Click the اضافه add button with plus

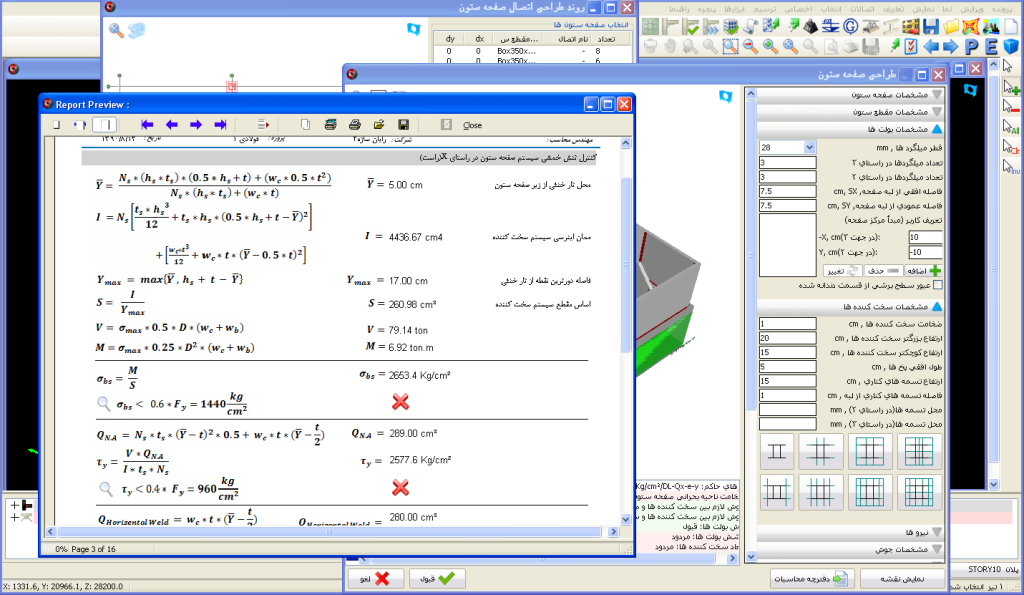point(922,270)
